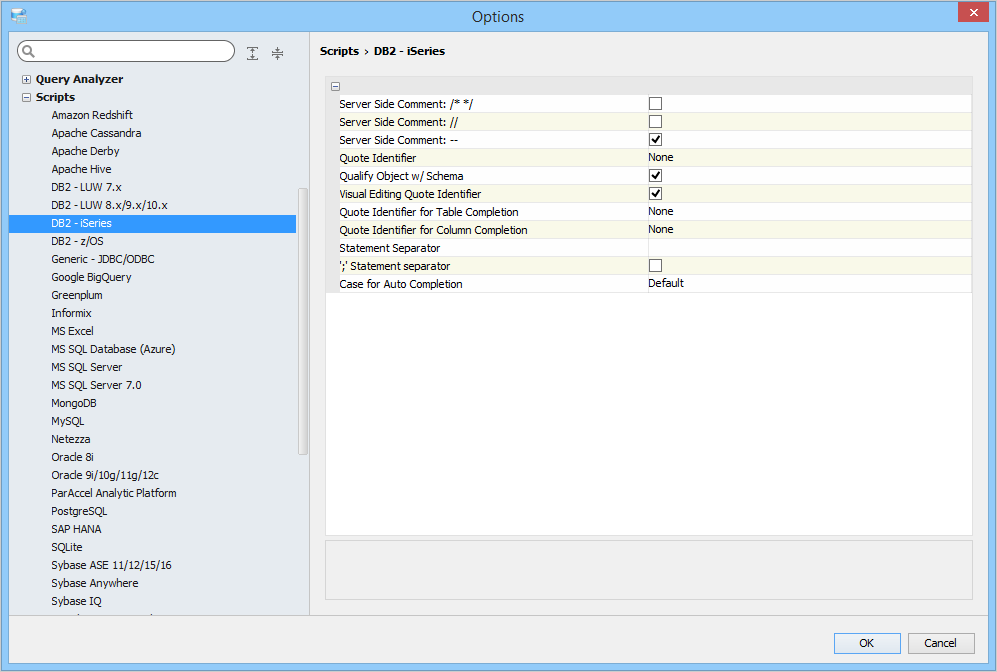Uncheck Server Side Comment -- checkbox

655,139
